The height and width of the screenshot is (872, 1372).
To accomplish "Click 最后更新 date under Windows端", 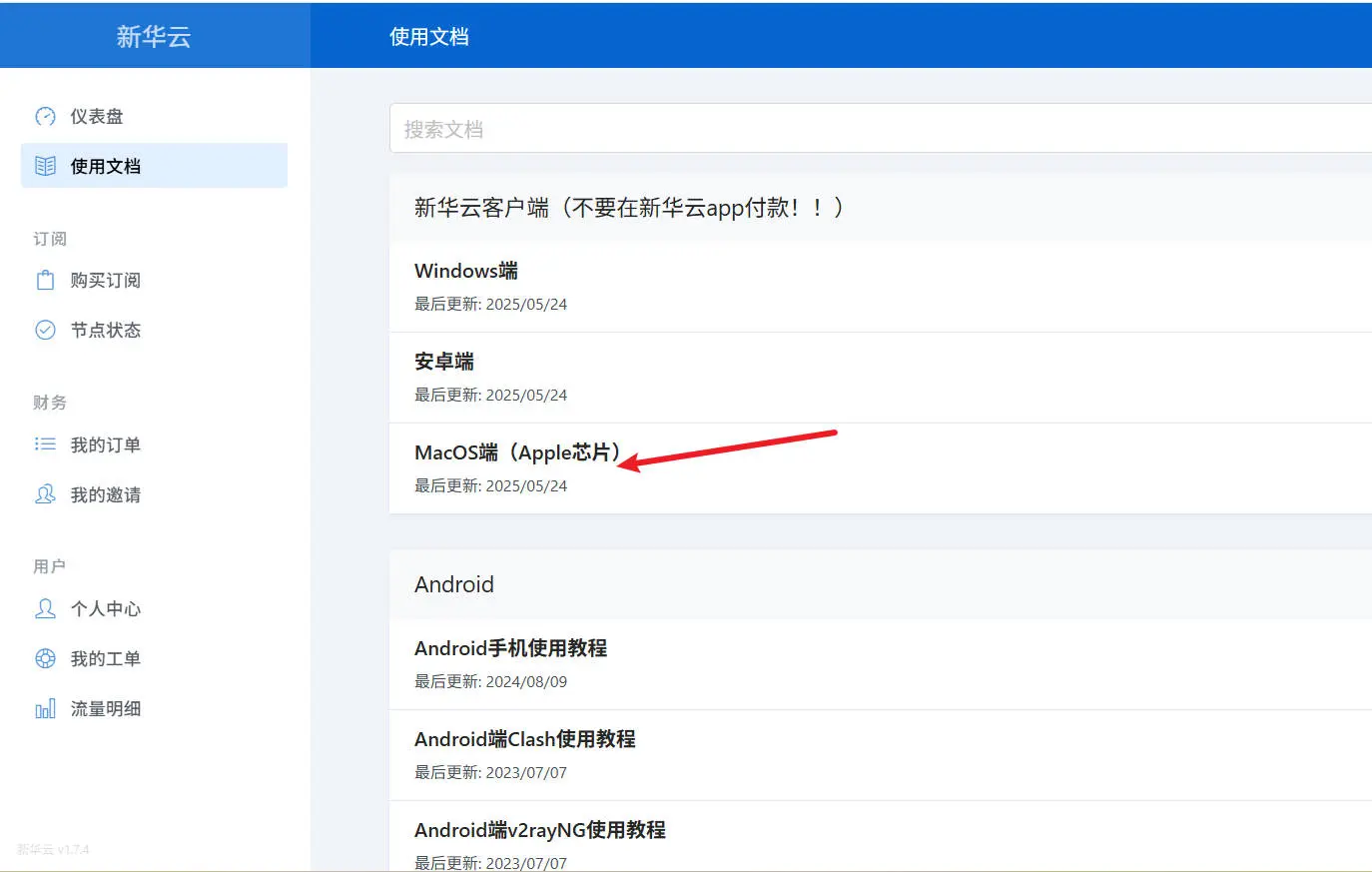I will point(490,304).
